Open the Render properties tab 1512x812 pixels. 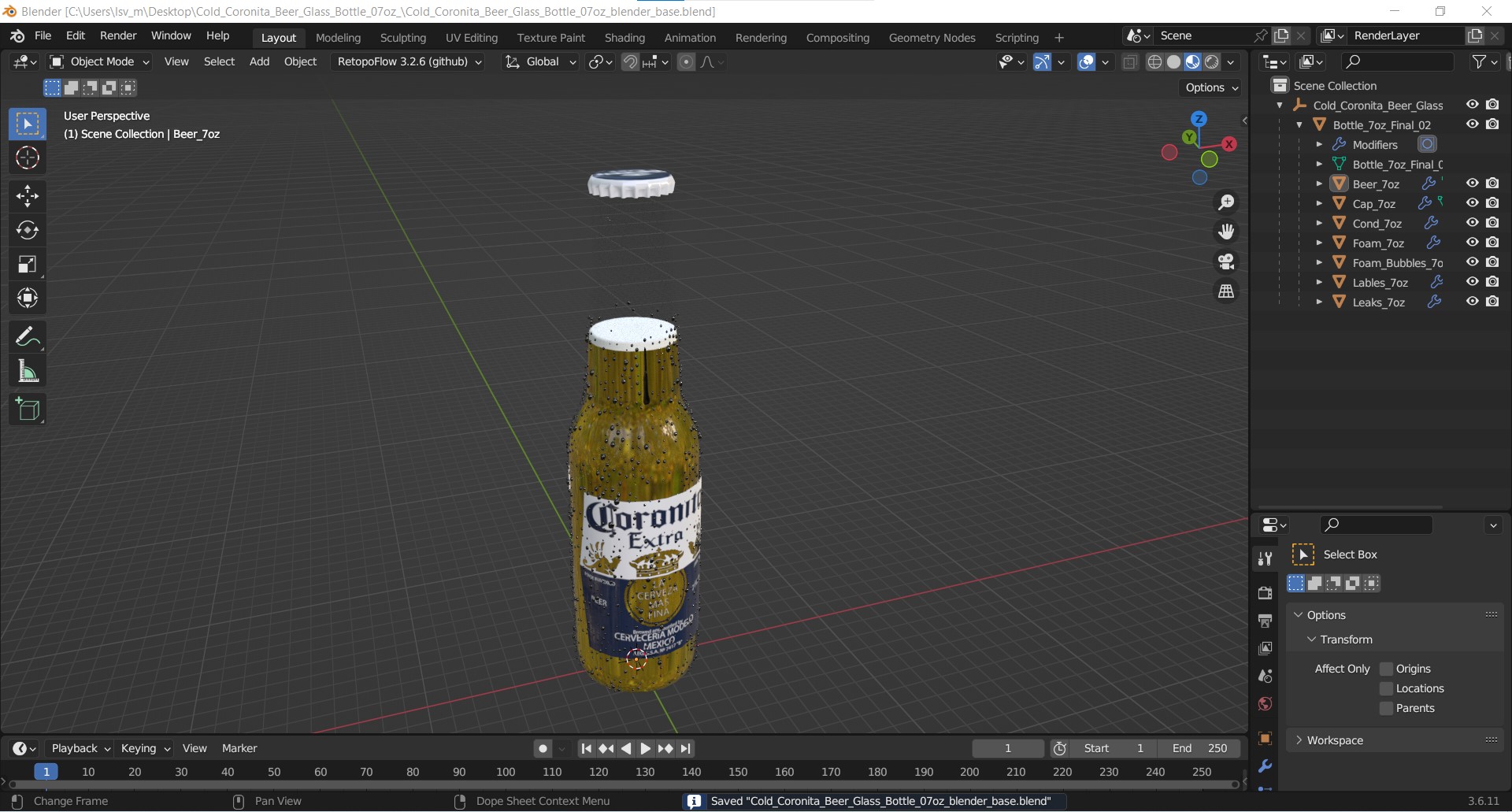(1265, 593)
